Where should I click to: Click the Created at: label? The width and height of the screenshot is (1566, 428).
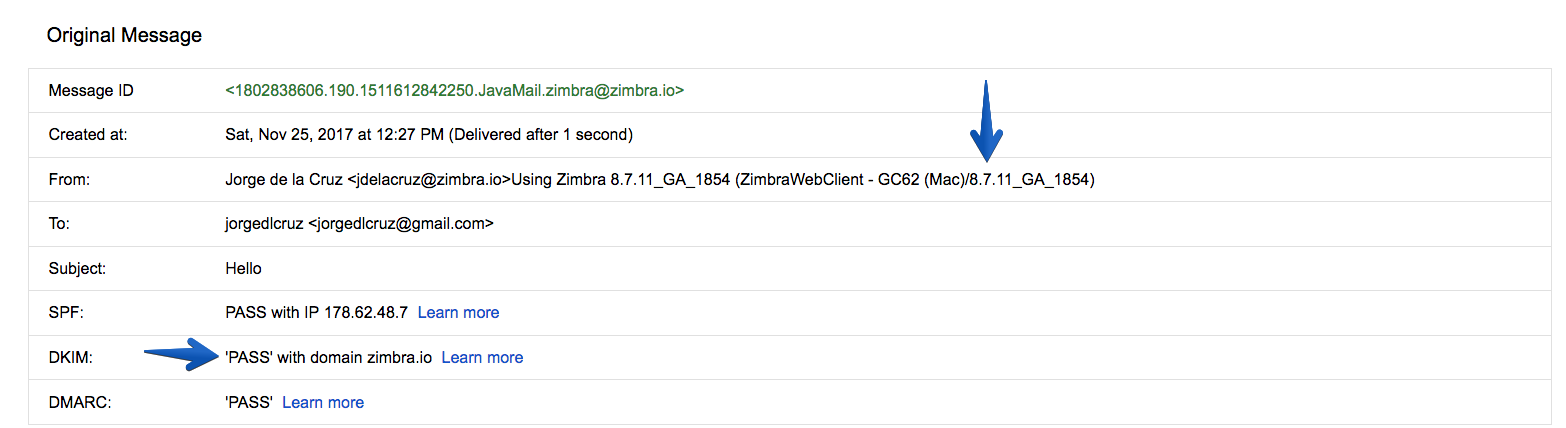[88, 135]
